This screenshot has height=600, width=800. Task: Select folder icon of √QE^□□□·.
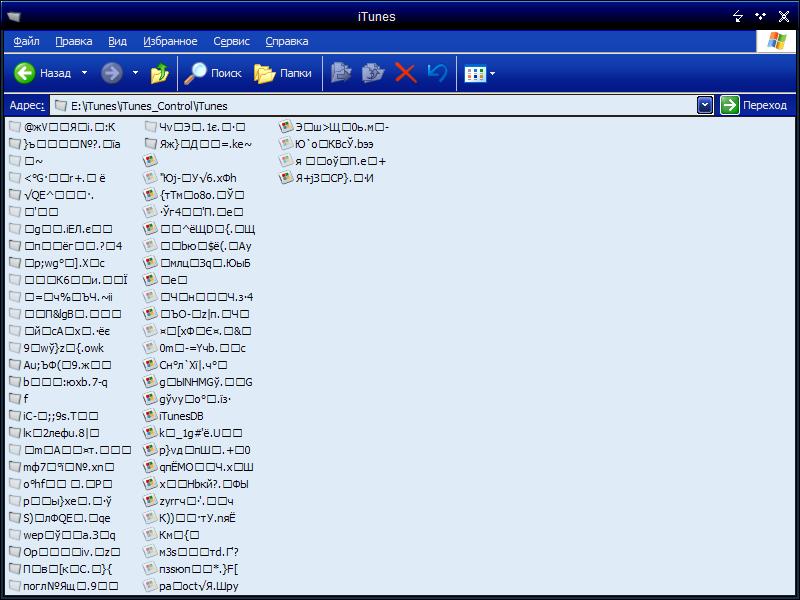point(15,194)
